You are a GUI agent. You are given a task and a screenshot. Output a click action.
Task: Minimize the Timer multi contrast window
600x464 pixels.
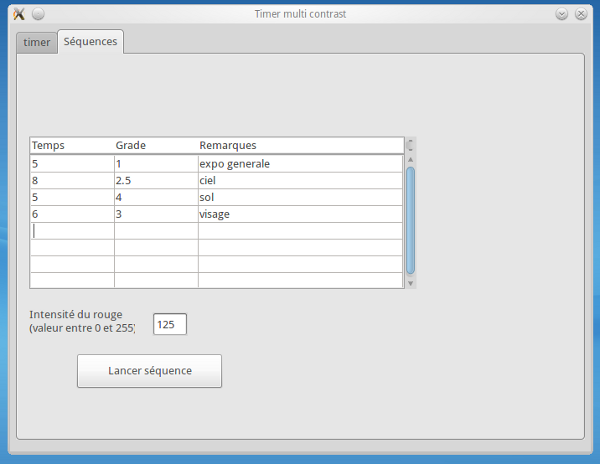562,14
